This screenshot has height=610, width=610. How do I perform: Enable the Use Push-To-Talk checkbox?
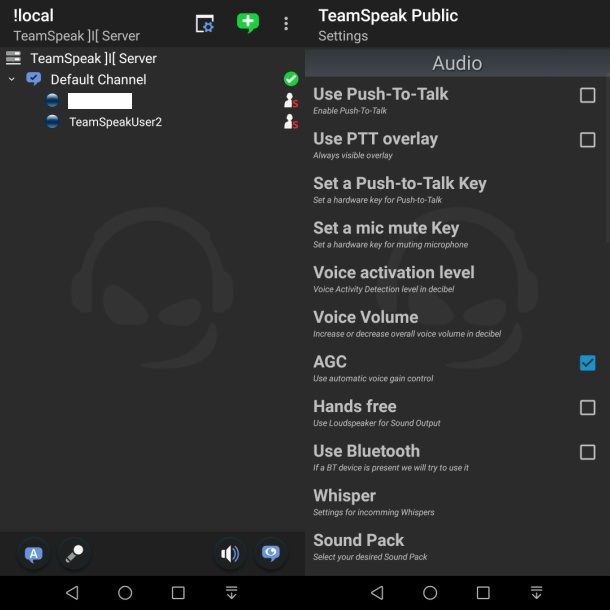click(x=587, y=95)
